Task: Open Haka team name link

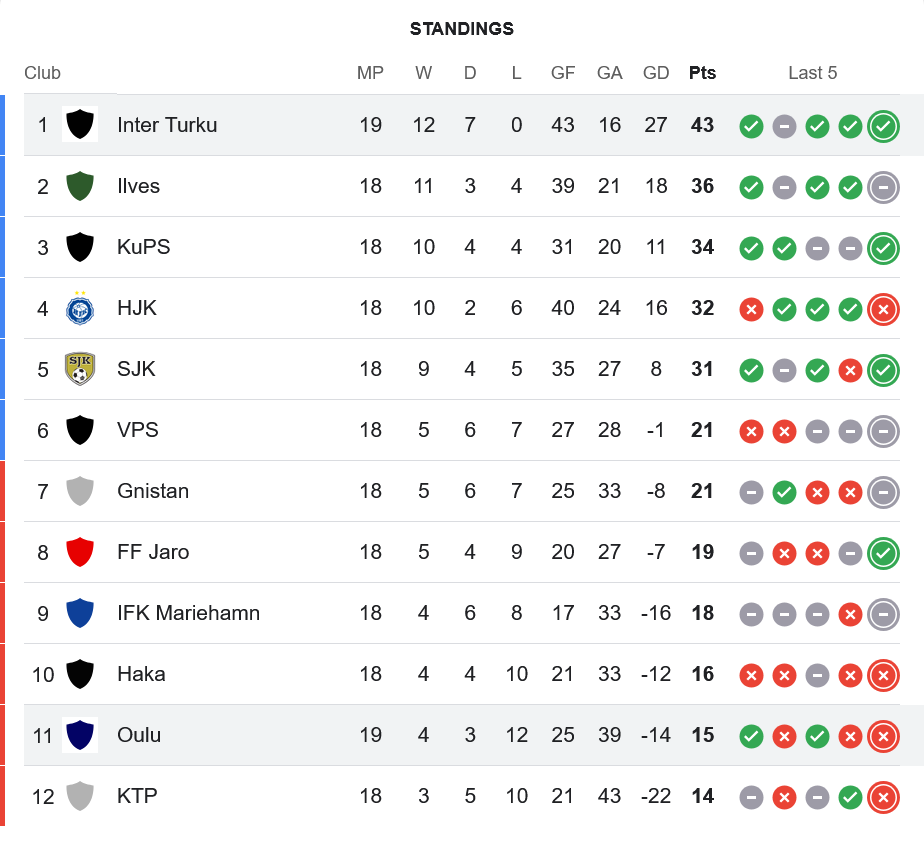Action: pos(141,674)
